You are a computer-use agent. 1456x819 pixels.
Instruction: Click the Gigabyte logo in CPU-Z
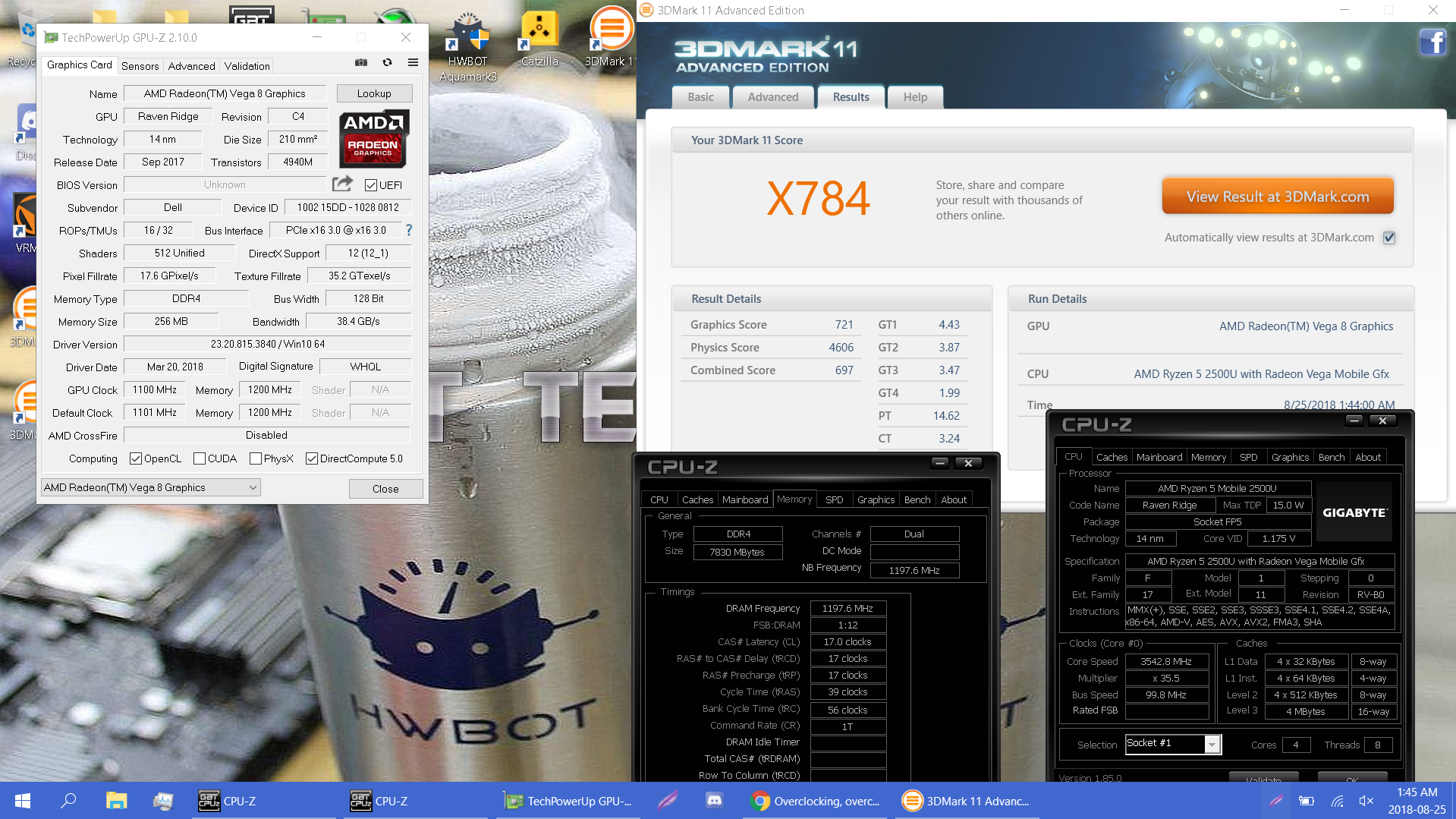click(1354, 513)
